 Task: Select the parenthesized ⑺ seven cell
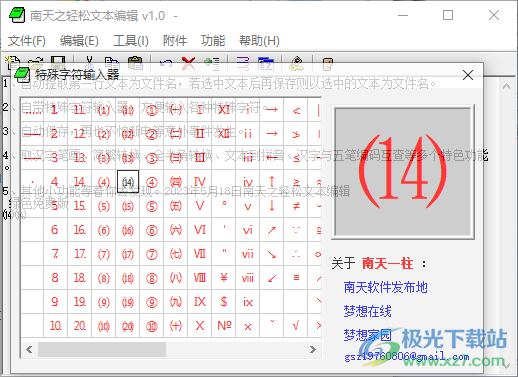[x=104, y=254]
